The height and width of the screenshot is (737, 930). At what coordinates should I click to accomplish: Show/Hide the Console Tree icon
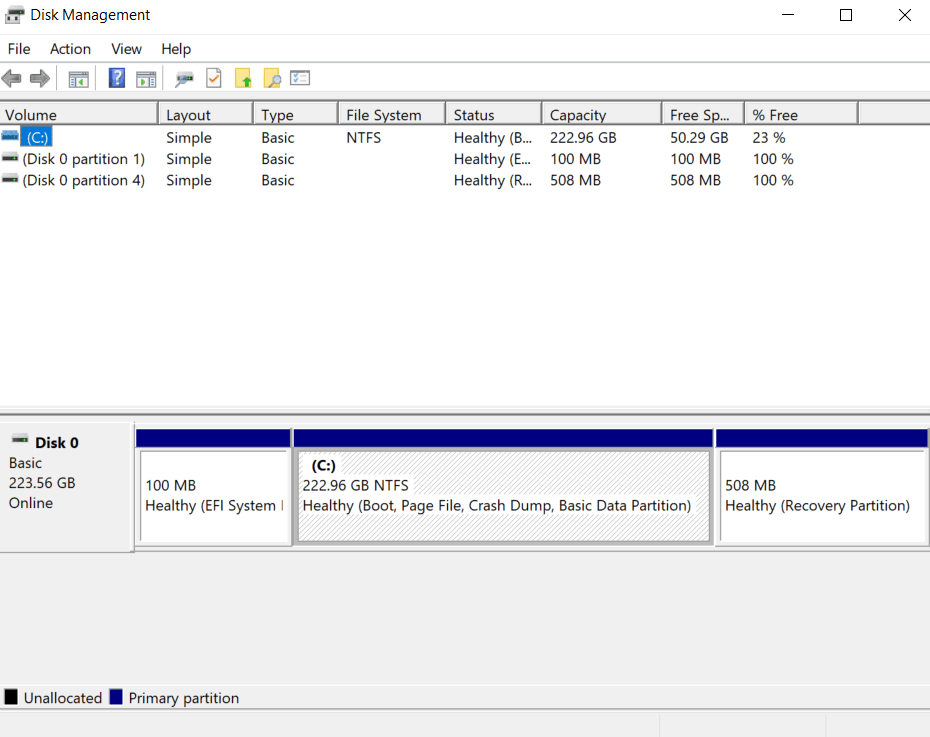tap(78, 79)
